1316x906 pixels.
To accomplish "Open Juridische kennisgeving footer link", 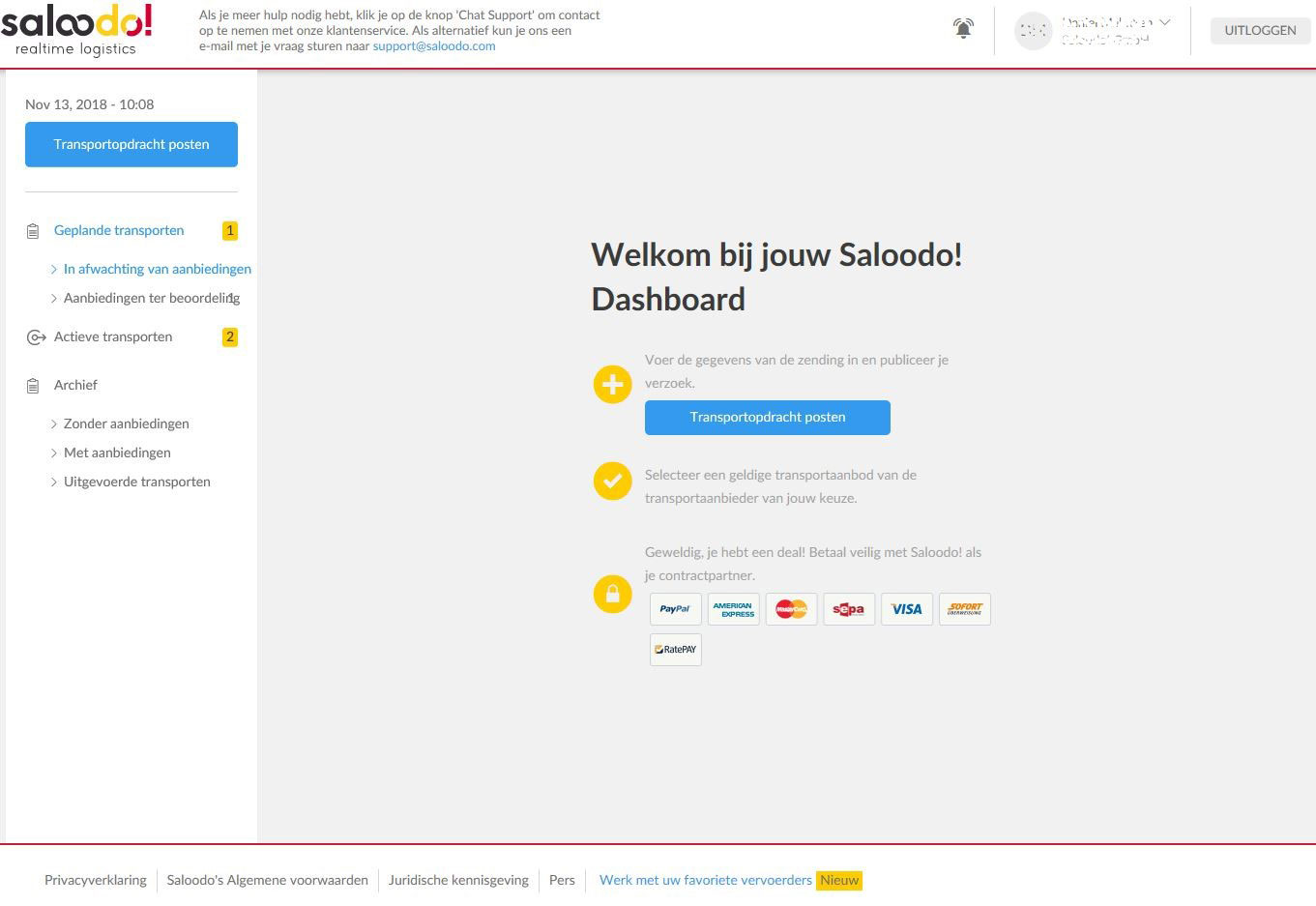I will (458, 880).
